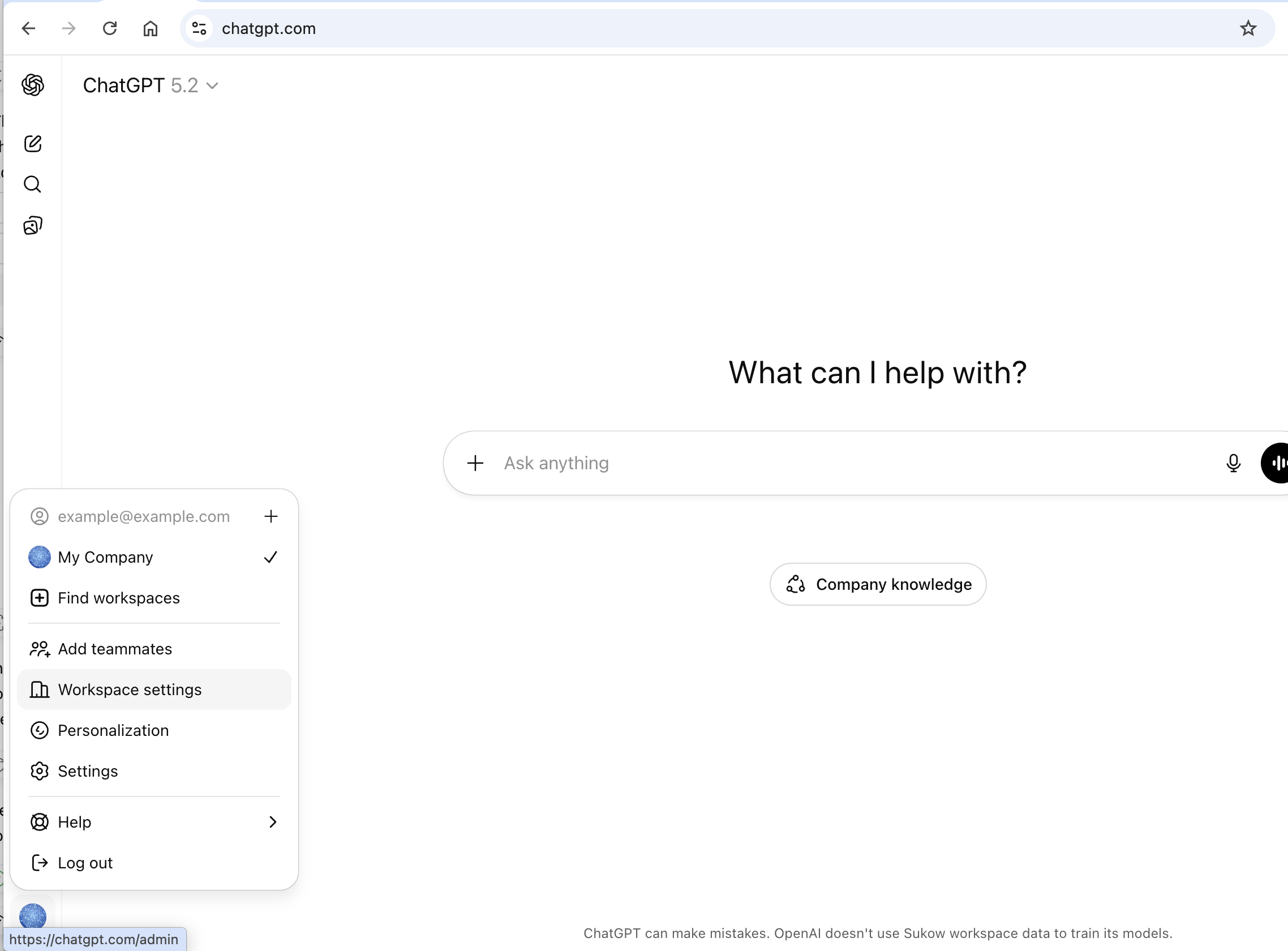Bookmark the page with the star icon
The image size is (1288, 951).
click(x=1248, y=28)
